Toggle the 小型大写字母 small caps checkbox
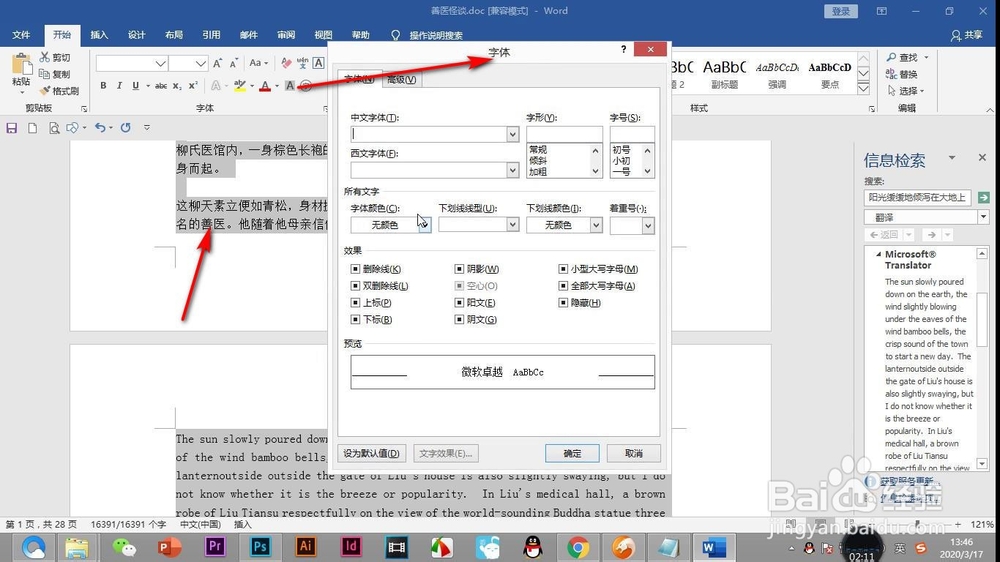 point(563,269)
